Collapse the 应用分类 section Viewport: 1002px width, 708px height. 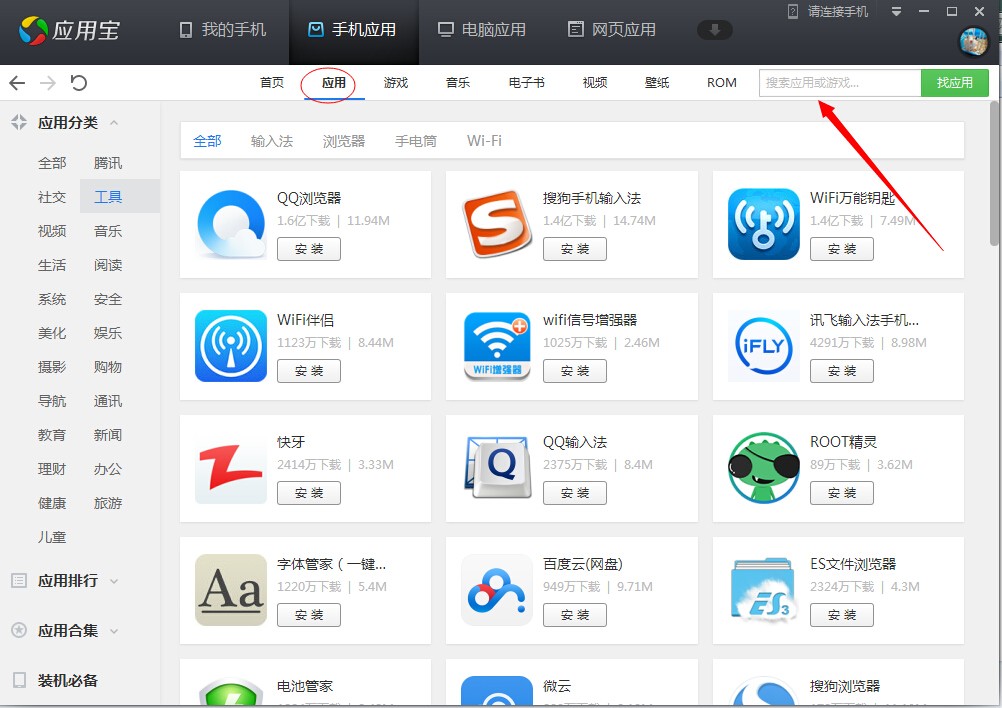click(x=114, y=122)
